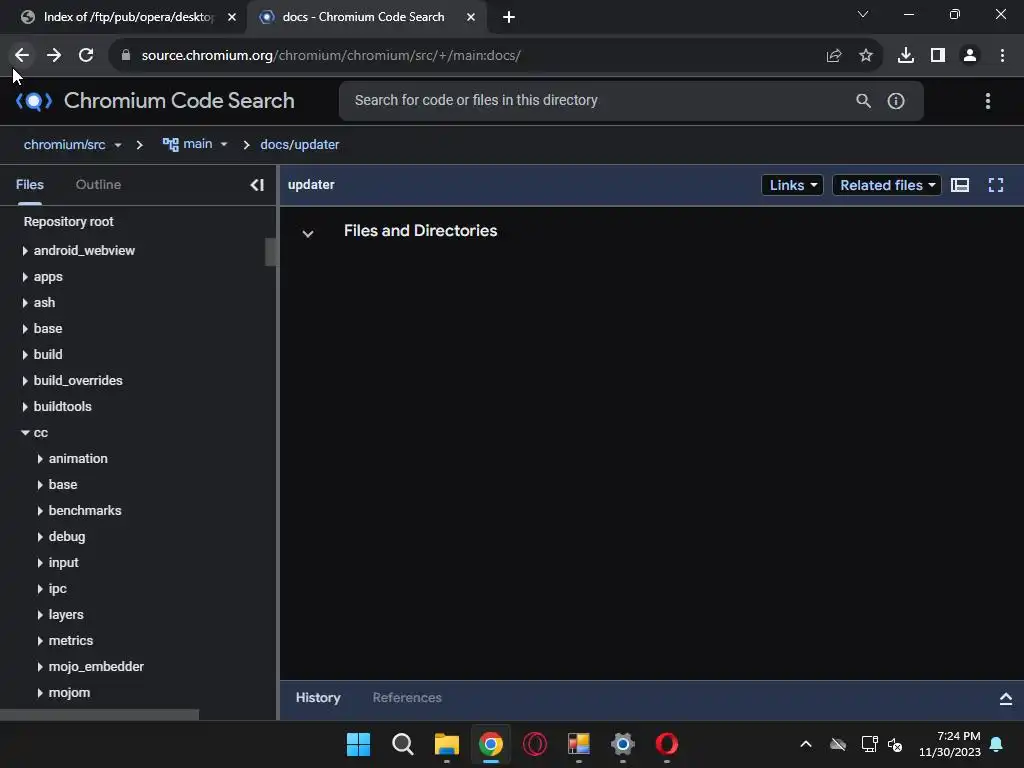Open a new browser tab
Screen dimensions: 1024x768
(x=509, y=17)
